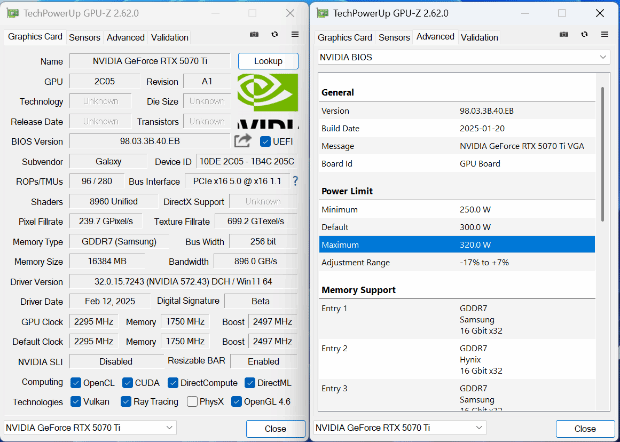The image size is (620, 442).
Task: Click Shaders field 8960 Unified
Action: pos(113,202)
